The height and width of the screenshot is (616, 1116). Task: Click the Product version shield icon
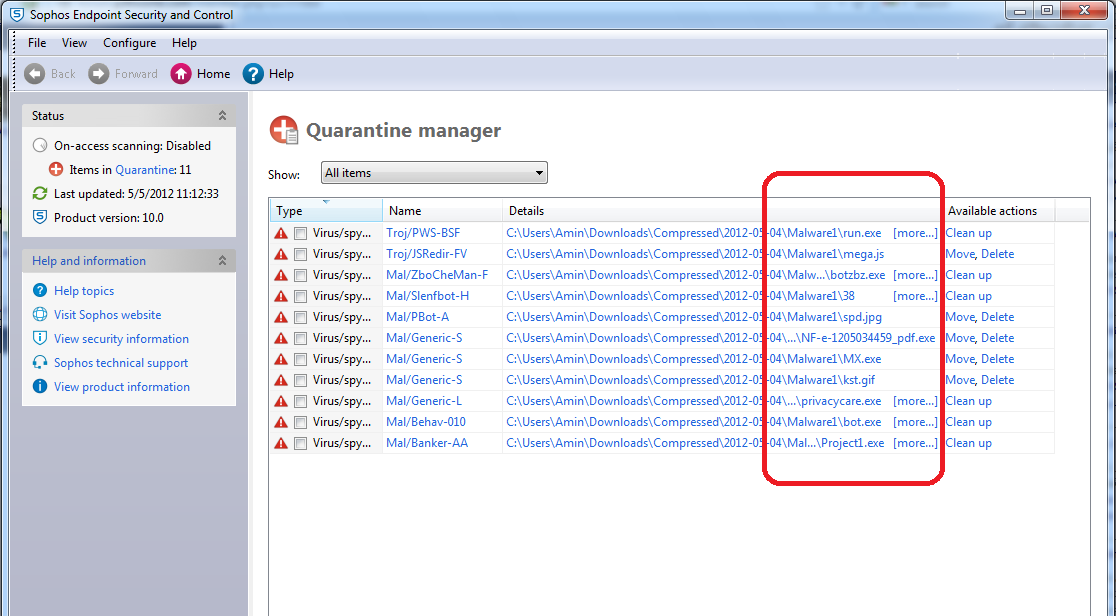(40, 217)
